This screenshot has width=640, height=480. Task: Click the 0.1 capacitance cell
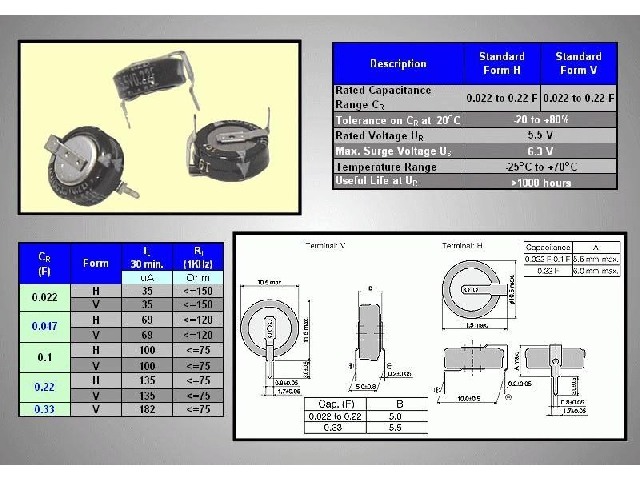(44, 359)
